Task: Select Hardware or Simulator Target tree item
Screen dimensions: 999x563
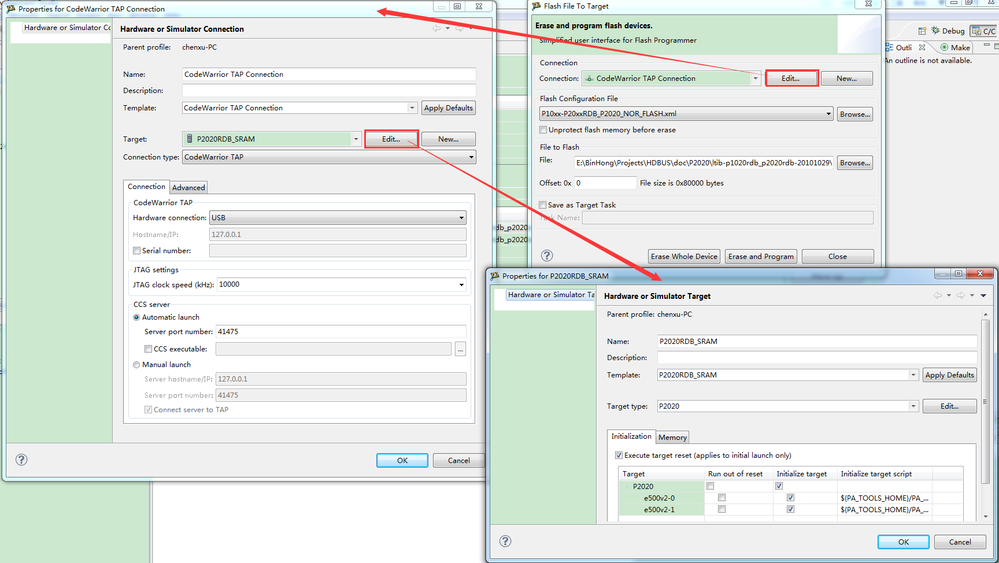Action: [x=550, y=295]
